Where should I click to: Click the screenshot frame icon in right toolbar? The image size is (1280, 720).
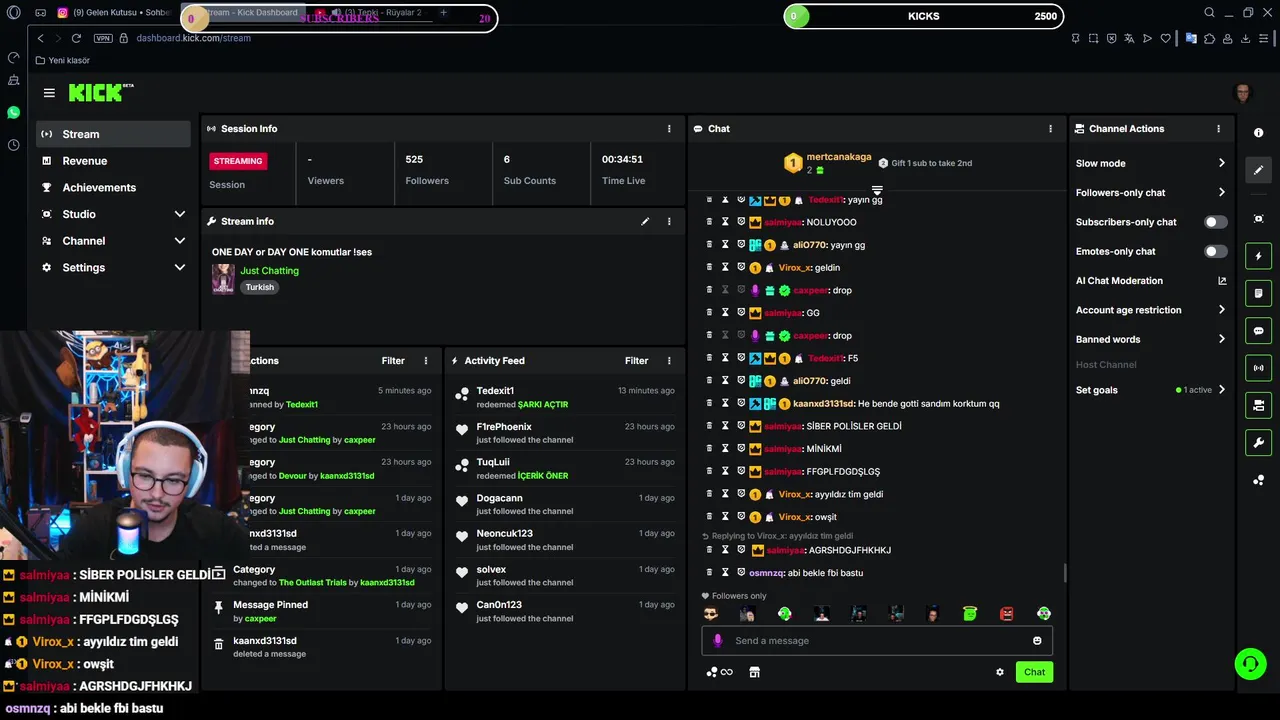[1258, 219]
